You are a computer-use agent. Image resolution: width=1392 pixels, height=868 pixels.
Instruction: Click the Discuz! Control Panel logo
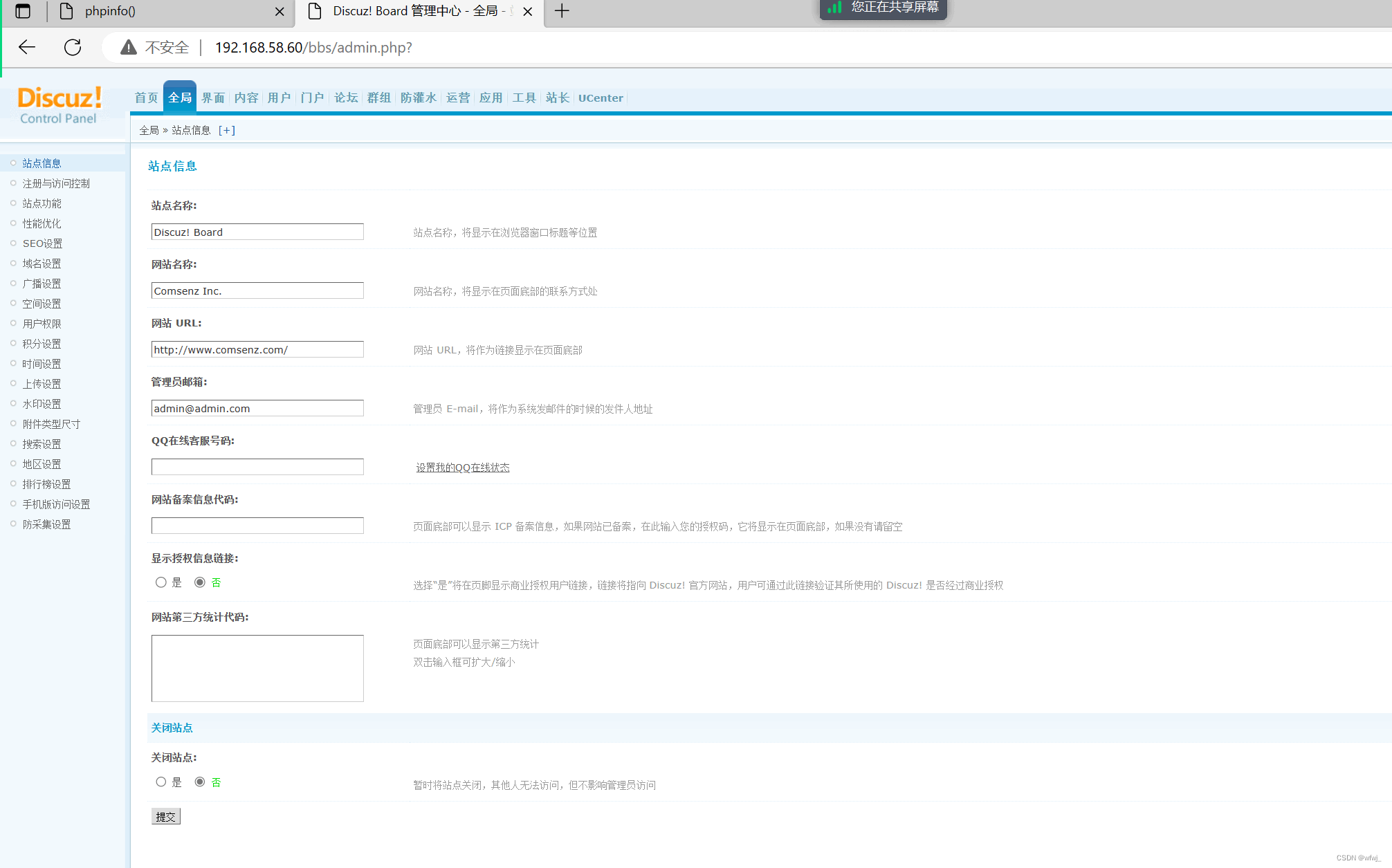pyautogui.click(x=59, y=105)
